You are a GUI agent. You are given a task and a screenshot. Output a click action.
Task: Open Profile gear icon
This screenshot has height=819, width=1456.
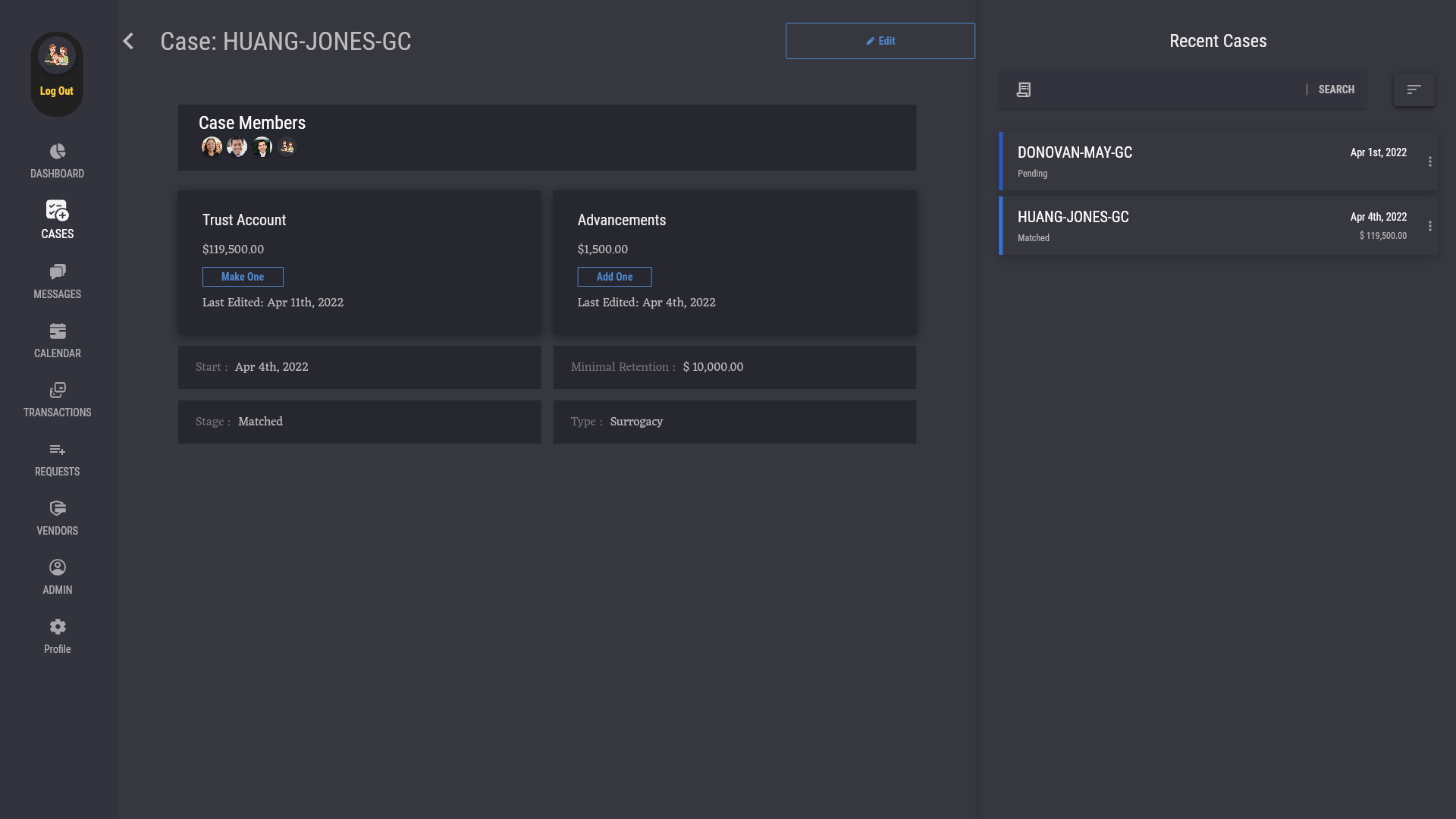(x=58, y=627)
